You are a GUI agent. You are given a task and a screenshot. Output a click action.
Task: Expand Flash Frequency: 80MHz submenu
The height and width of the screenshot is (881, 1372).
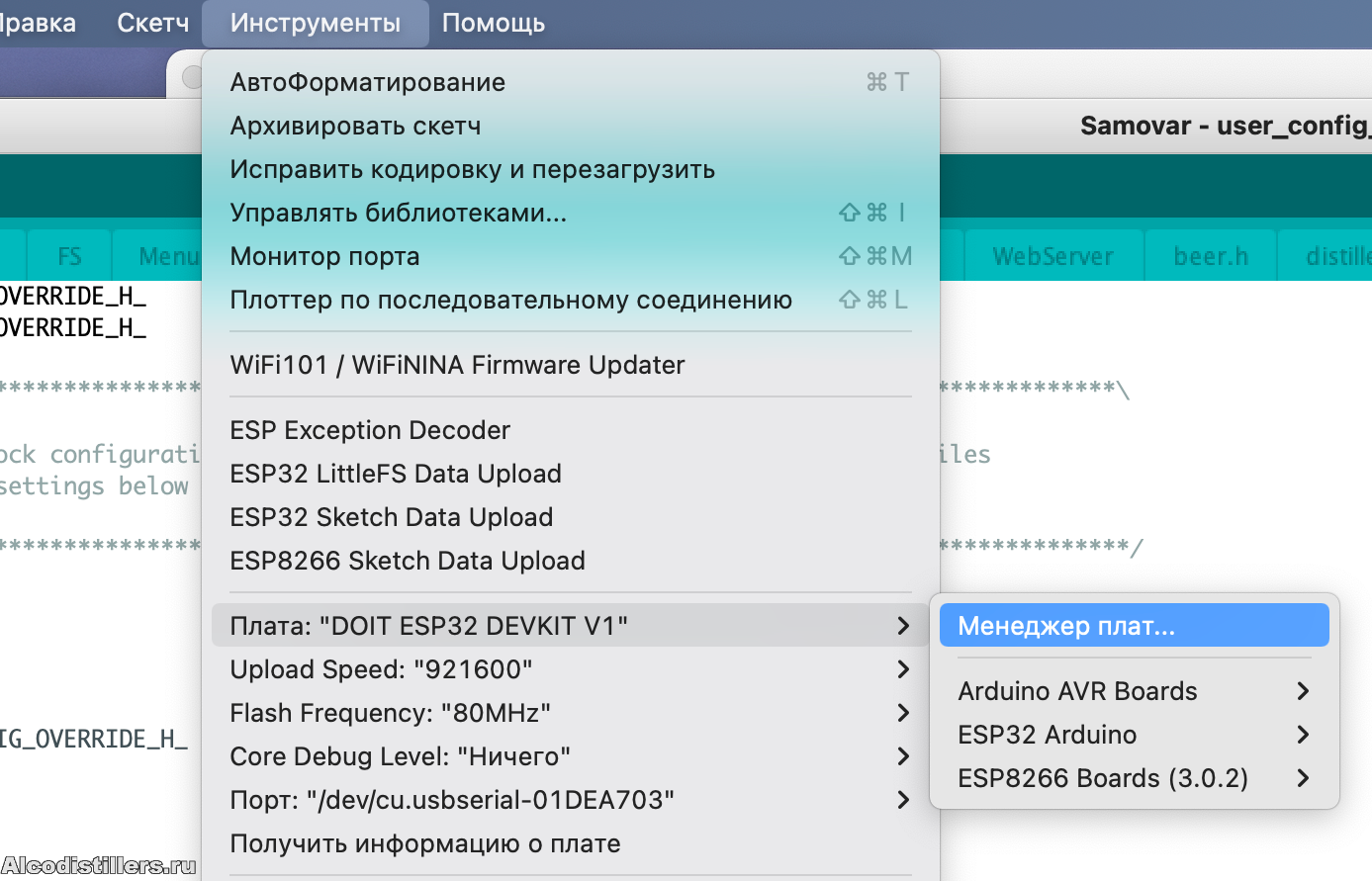[570, 713]
